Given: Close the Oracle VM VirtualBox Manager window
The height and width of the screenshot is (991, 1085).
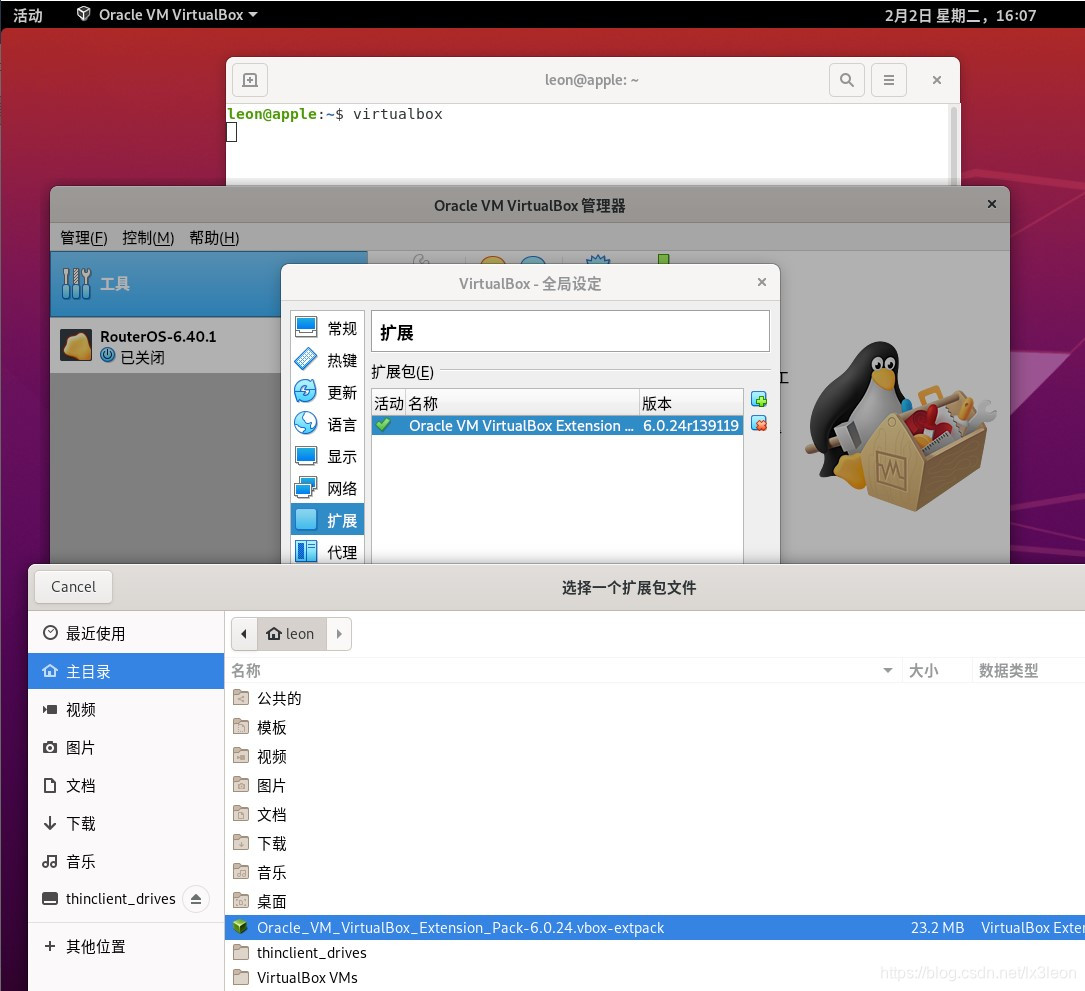Looking at the screenshot, I should 992,204.
